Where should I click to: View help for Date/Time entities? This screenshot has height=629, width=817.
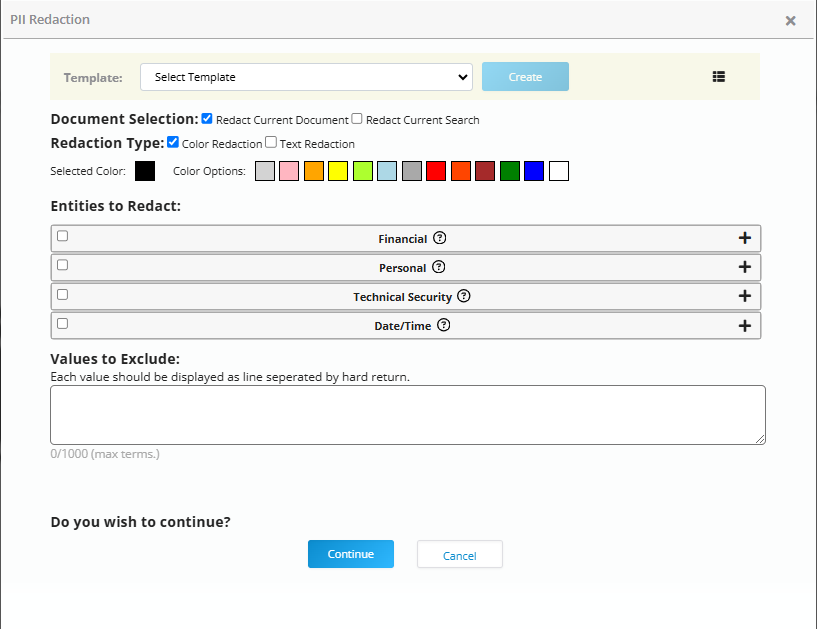(x=443, y=325)
